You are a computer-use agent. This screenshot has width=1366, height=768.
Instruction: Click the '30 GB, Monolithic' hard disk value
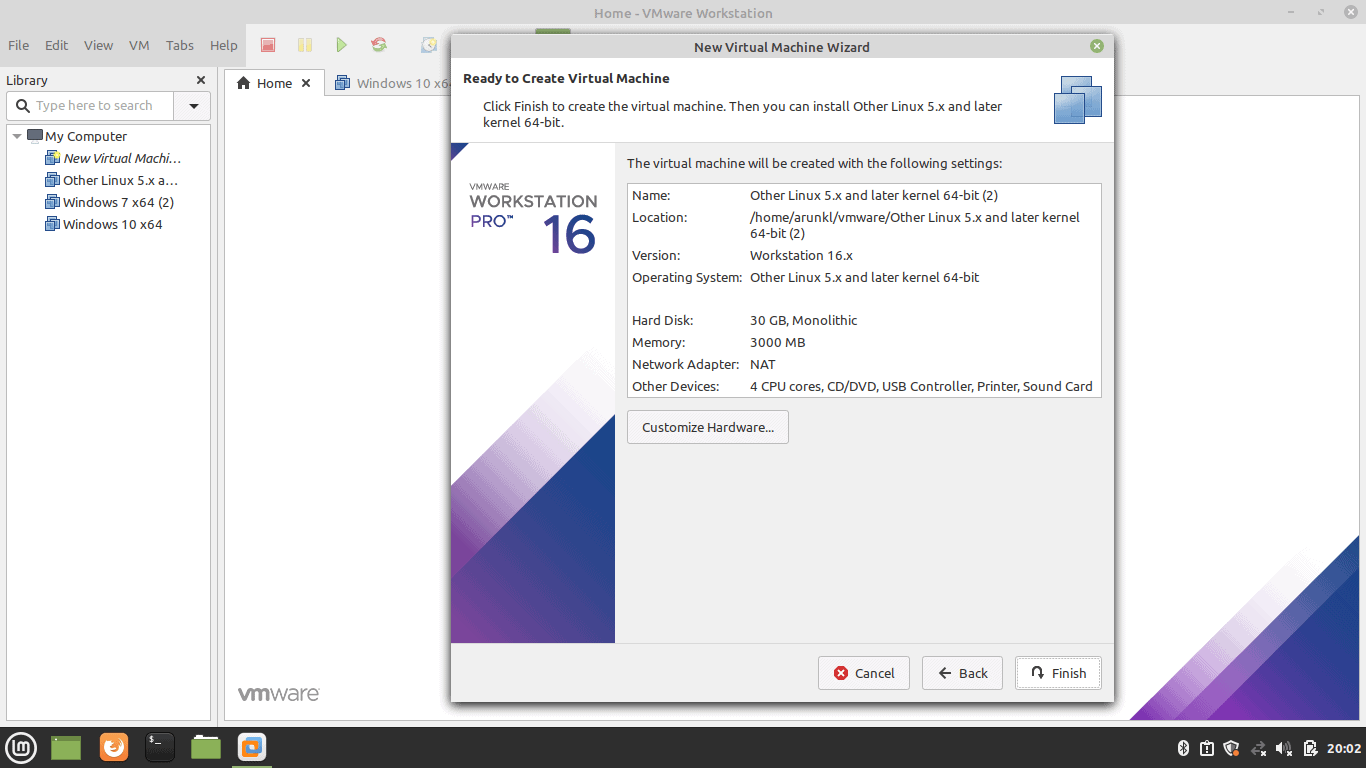click(x=804, y=320)
